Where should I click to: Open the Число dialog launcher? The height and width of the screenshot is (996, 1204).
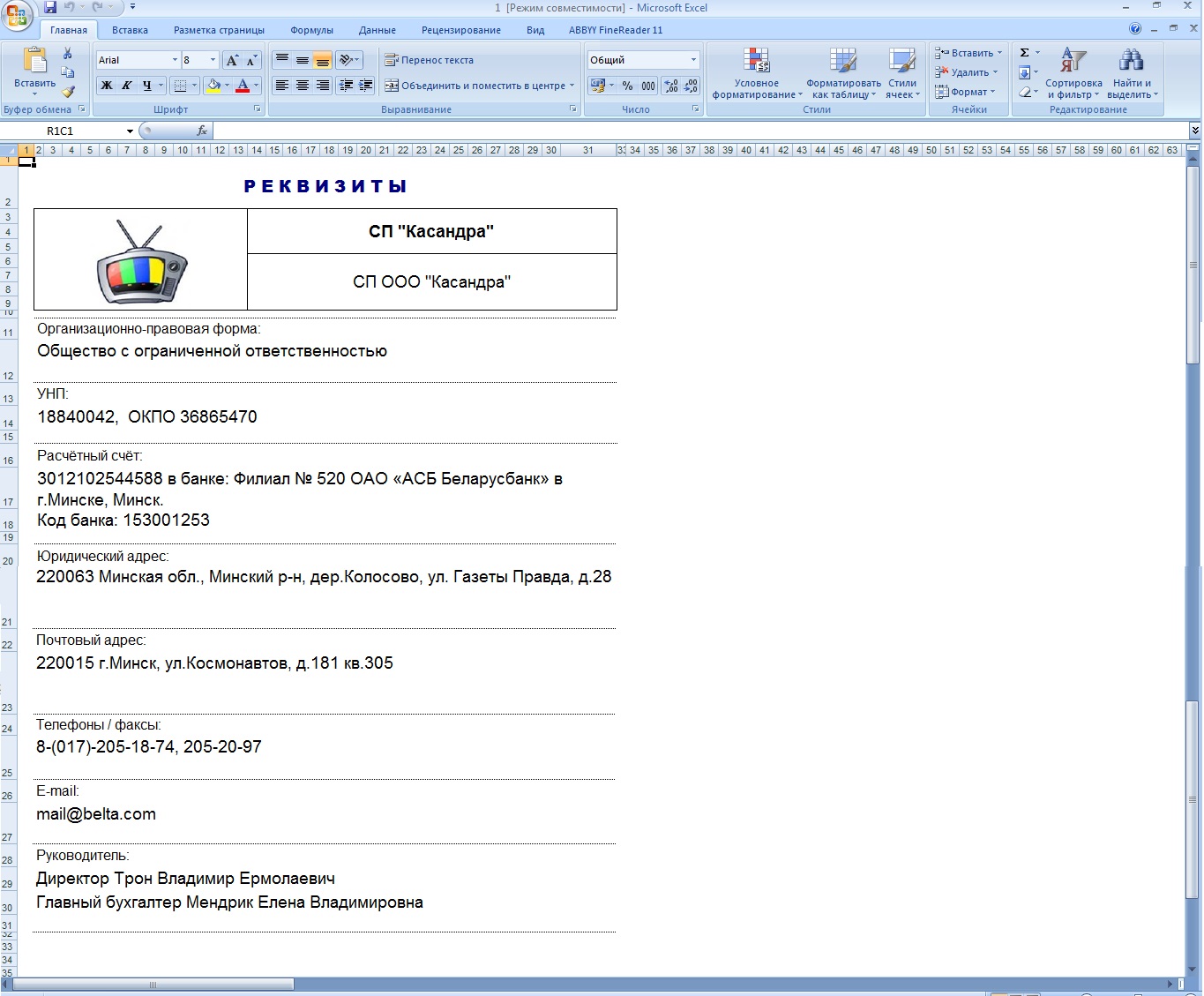click(695, 109)
